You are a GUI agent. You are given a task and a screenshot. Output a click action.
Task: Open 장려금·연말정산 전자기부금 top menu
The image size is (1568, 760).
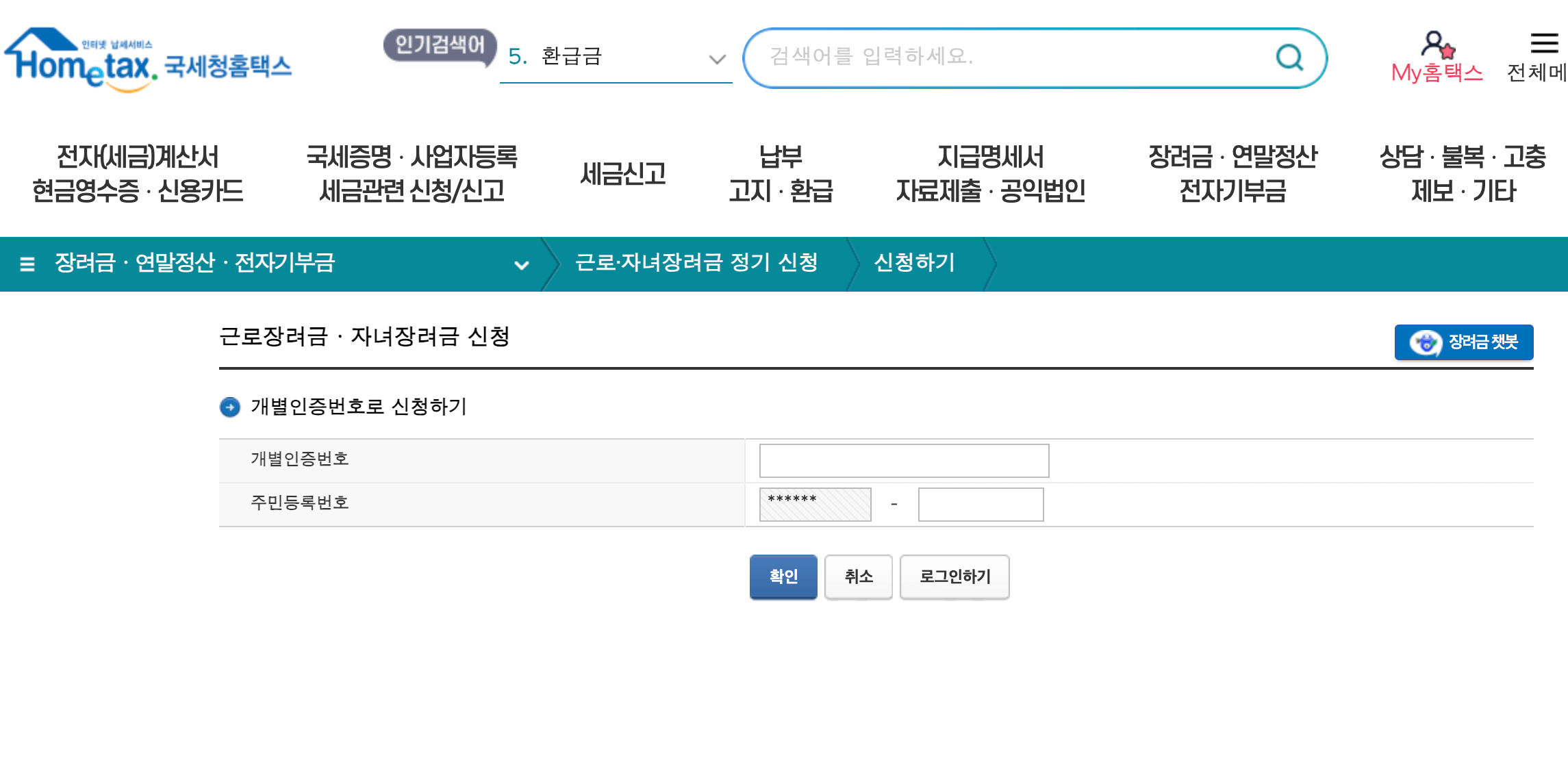tap(1232, 174)
